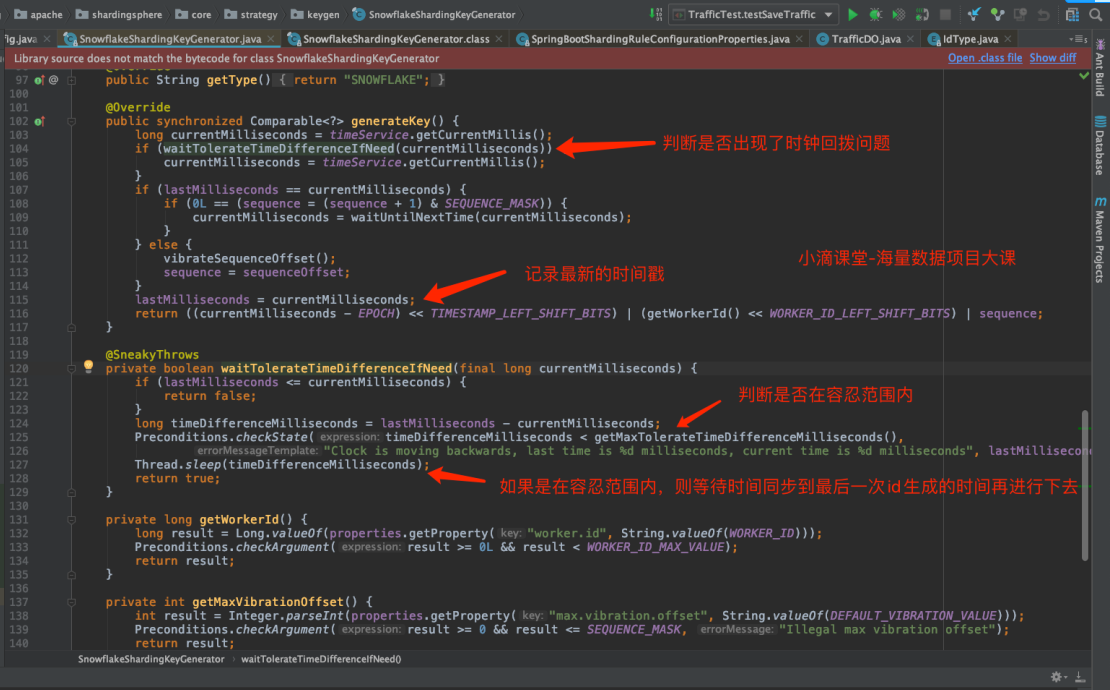
Task: Click the download arrow icon in status bar
Action: (1080, 677)
